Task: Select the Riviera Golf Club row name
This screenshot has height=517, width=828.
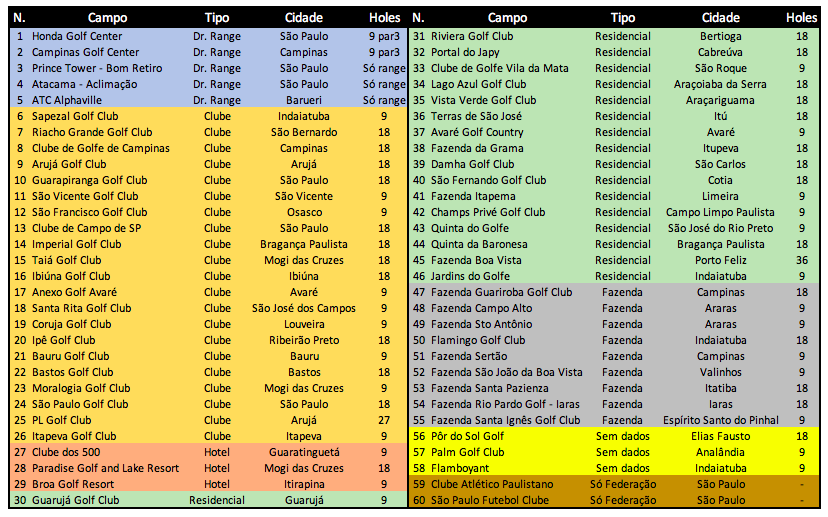Action: pos(472,36)
